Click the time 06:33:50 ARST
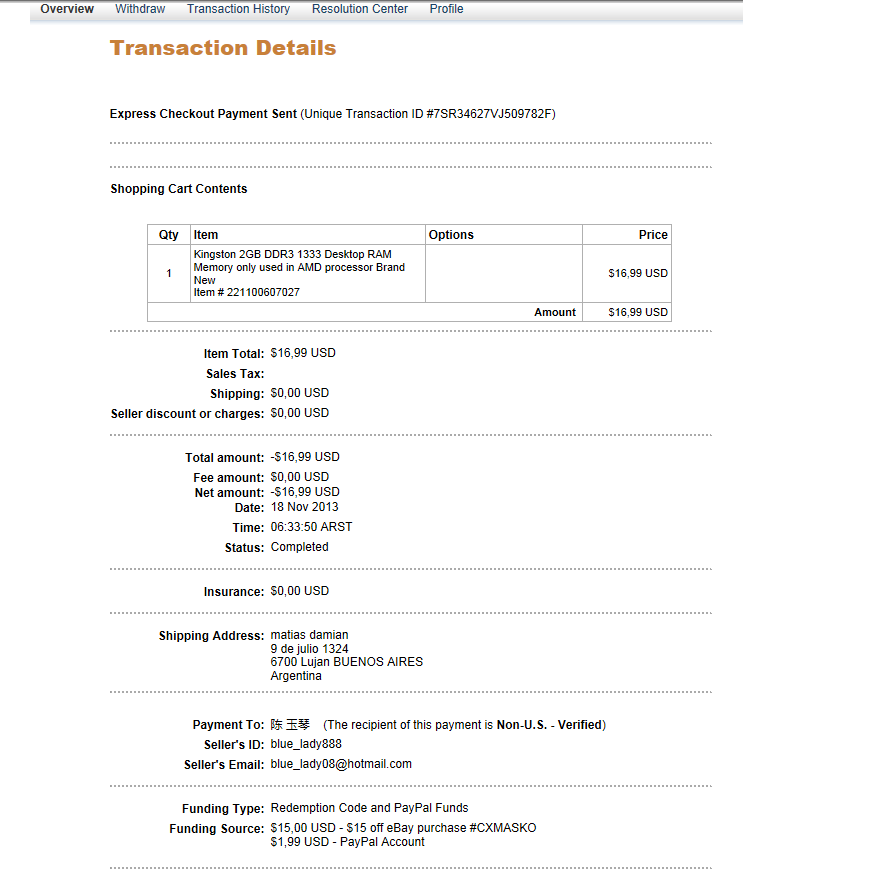The height and width of the screenshot is (875, 873). [311, 527]
